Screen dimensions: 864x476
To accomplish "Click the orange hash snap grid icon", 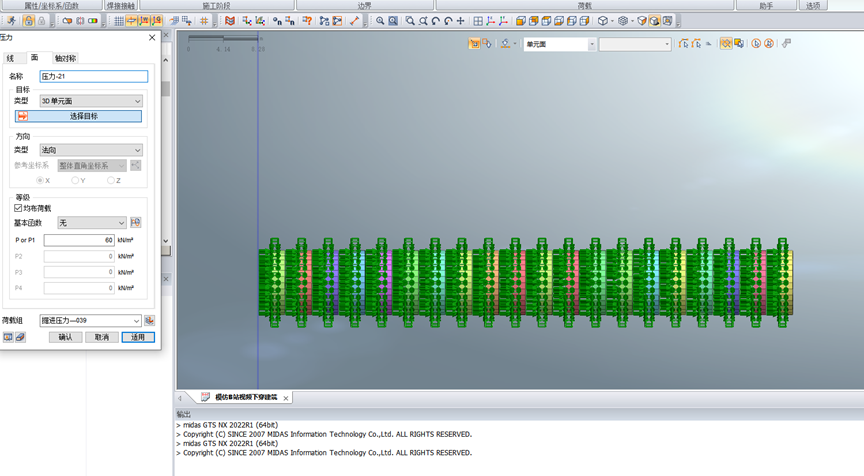I will pos(204,21).
